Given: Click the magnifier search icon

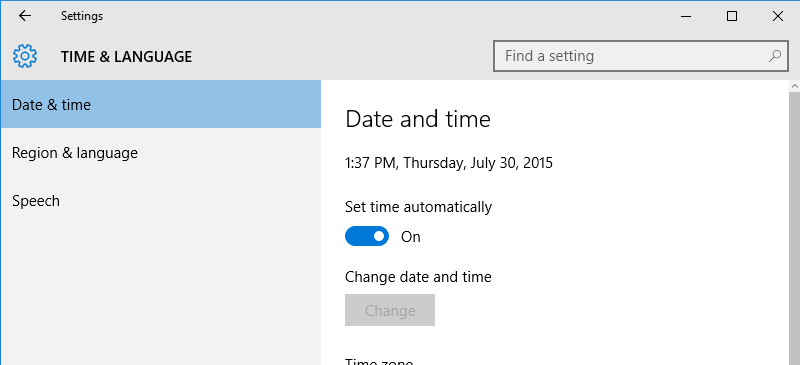Looking at the screenshot, I should pyautogui.click(x=774, y=56).
